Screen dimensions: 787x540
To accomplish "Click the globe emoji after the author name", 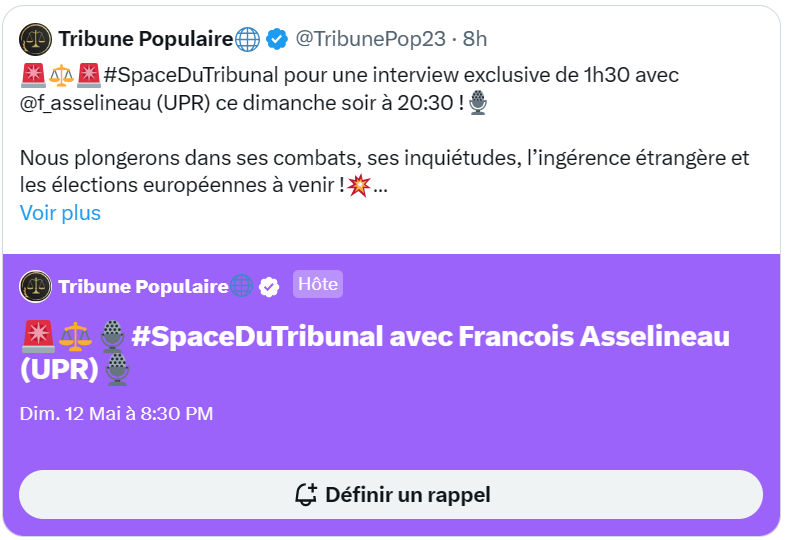I will click(248, 40).
